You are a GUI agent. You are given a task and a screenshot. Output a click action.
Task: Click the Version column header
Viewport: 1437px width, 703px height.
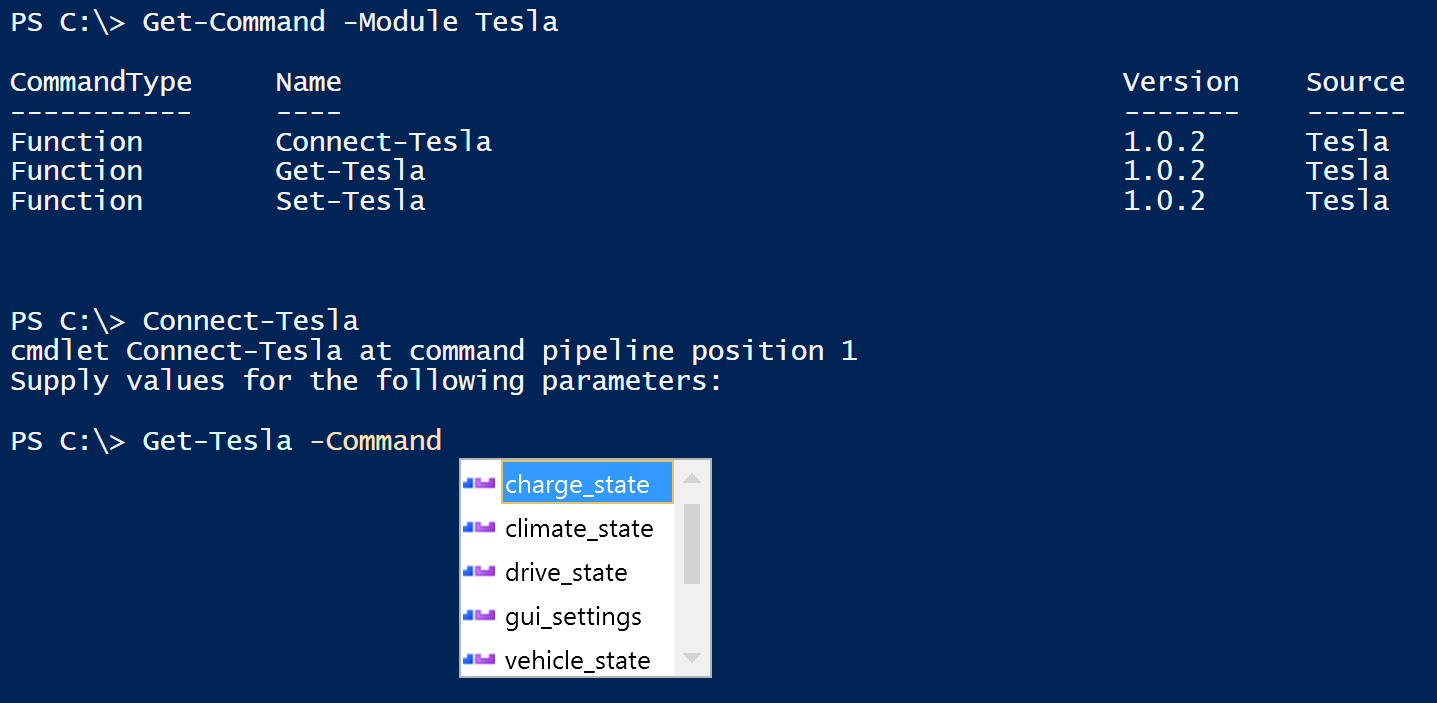pos(1181,81)
